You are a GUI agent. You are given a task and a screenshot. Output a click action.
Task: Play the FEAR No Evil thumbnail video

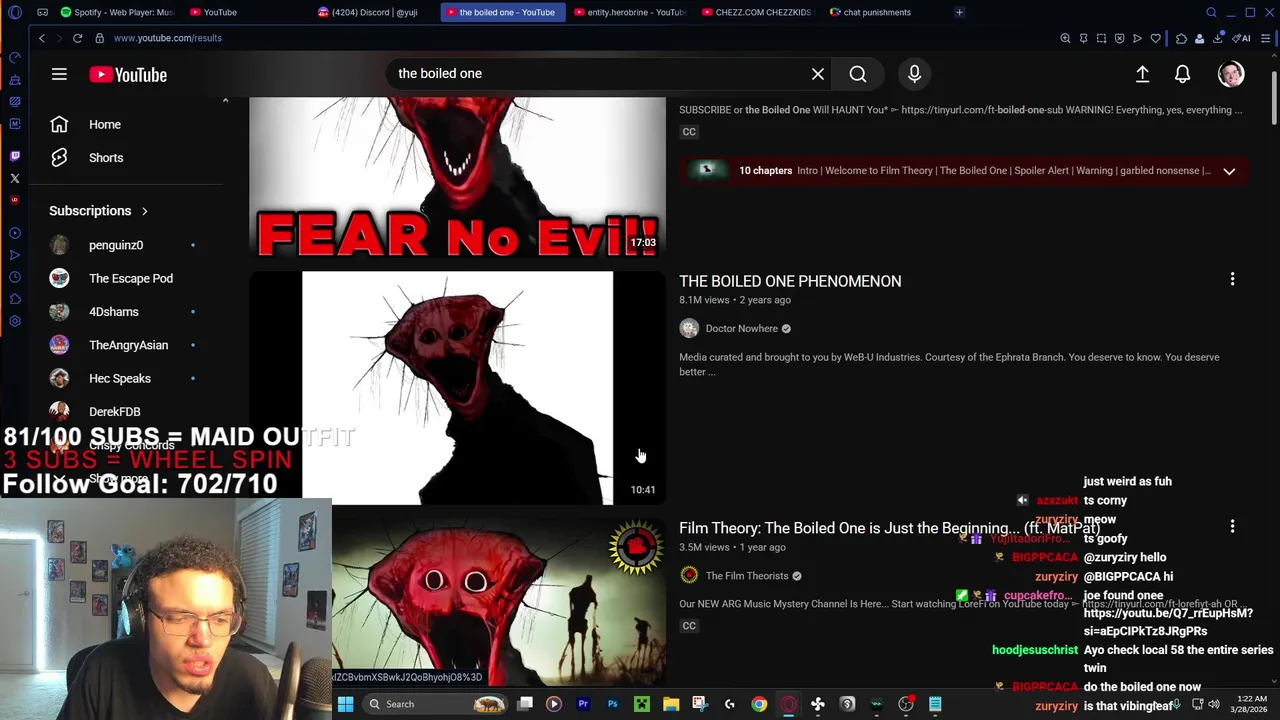click(x=457, y=177)
